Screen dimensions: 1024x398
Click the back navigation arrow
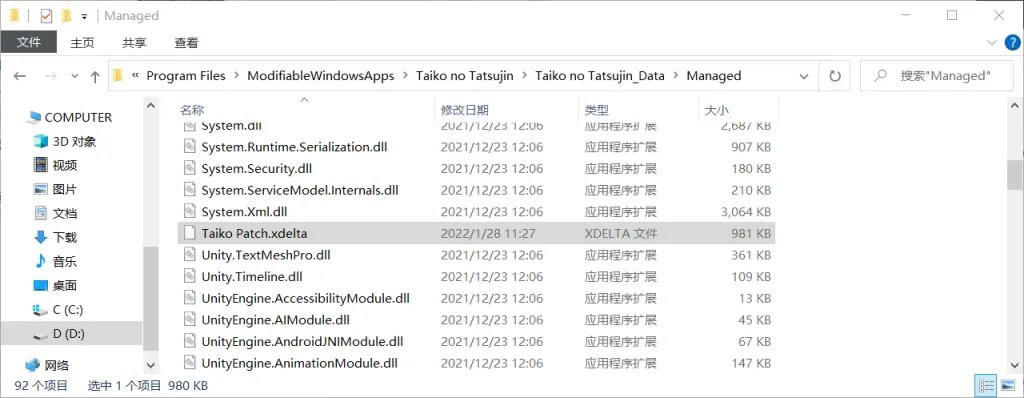click(x=20, y=76)
